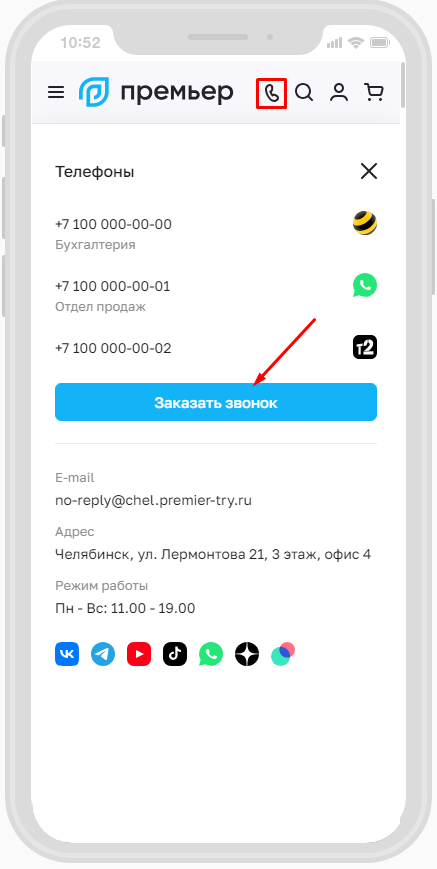This screenshot has height=869, width=437.
Task: Call the Отдел продаж number +7 100 000-00-01
Action: coord(113,287)
